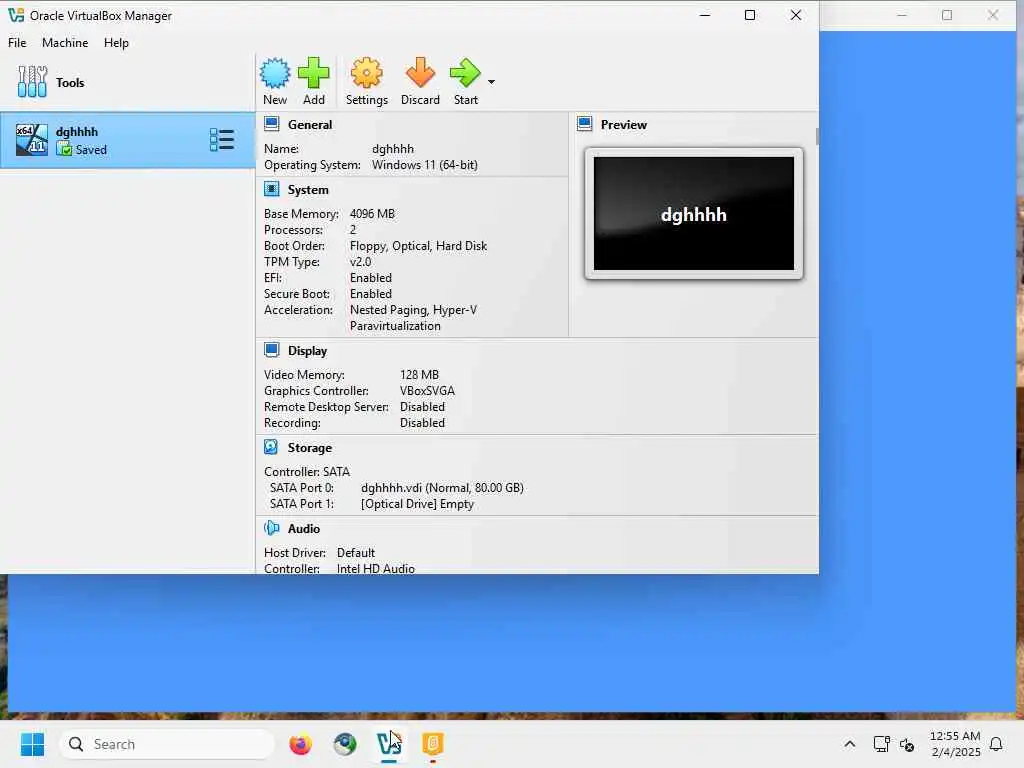Open the dghhhh machine menu list icon
Image resolution: width=1024 pixels, height=768 pixels.
222,140
